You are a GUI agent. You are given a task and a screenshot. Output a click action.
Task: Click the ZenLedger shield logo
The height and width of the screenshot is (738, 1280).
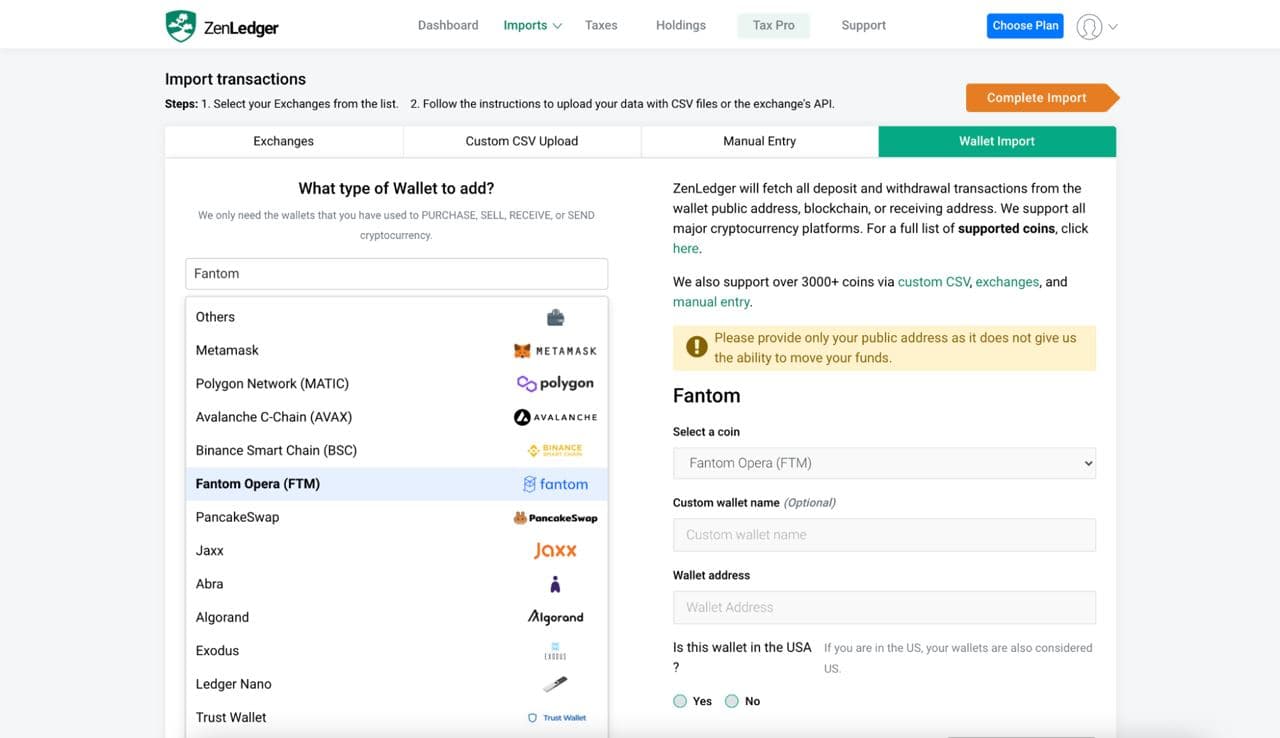pyautogui.click(x=180, y=26)
